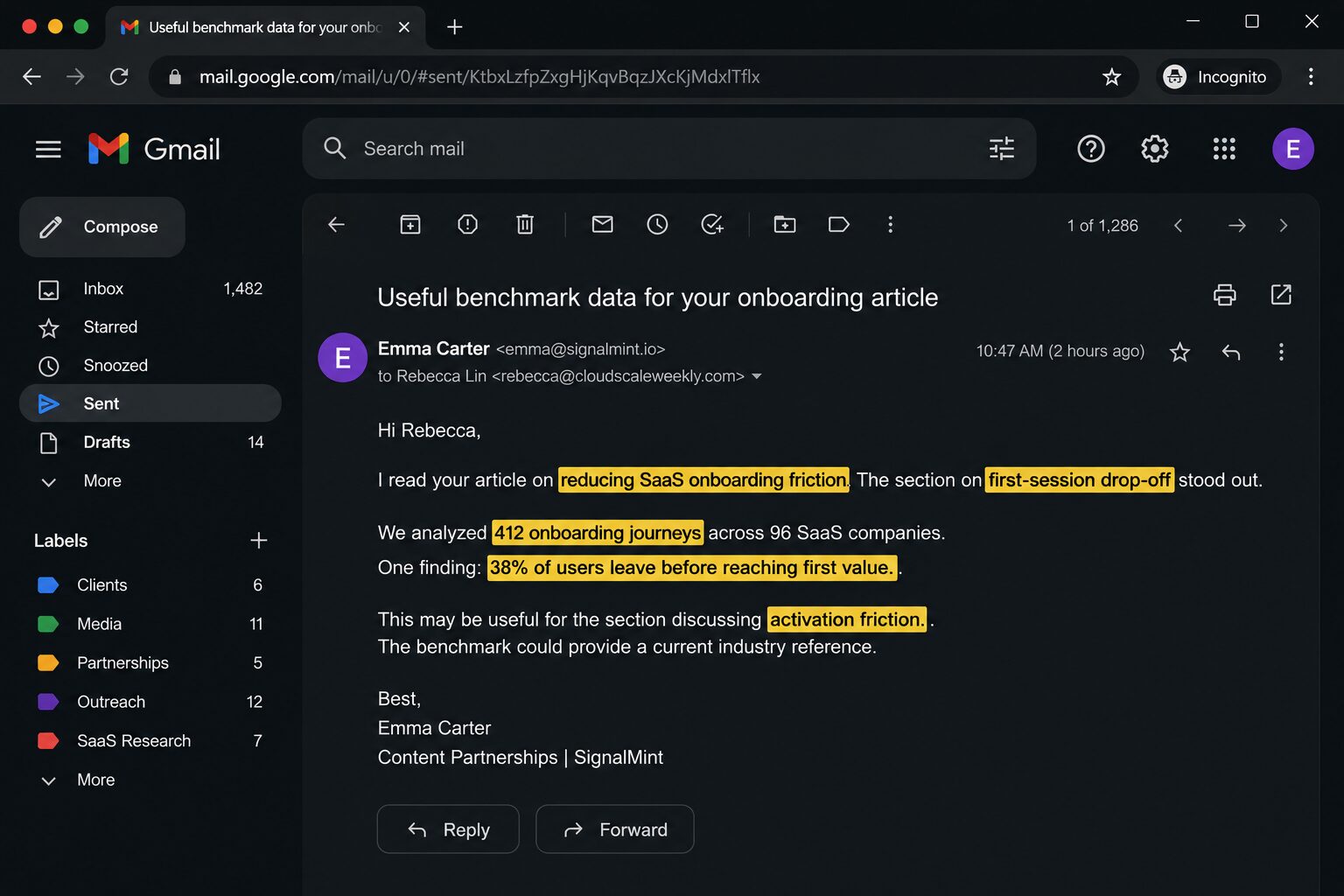Viewport: 1344px width, 896px height.
Task: Open search filter options icon
Action: 1001,149
